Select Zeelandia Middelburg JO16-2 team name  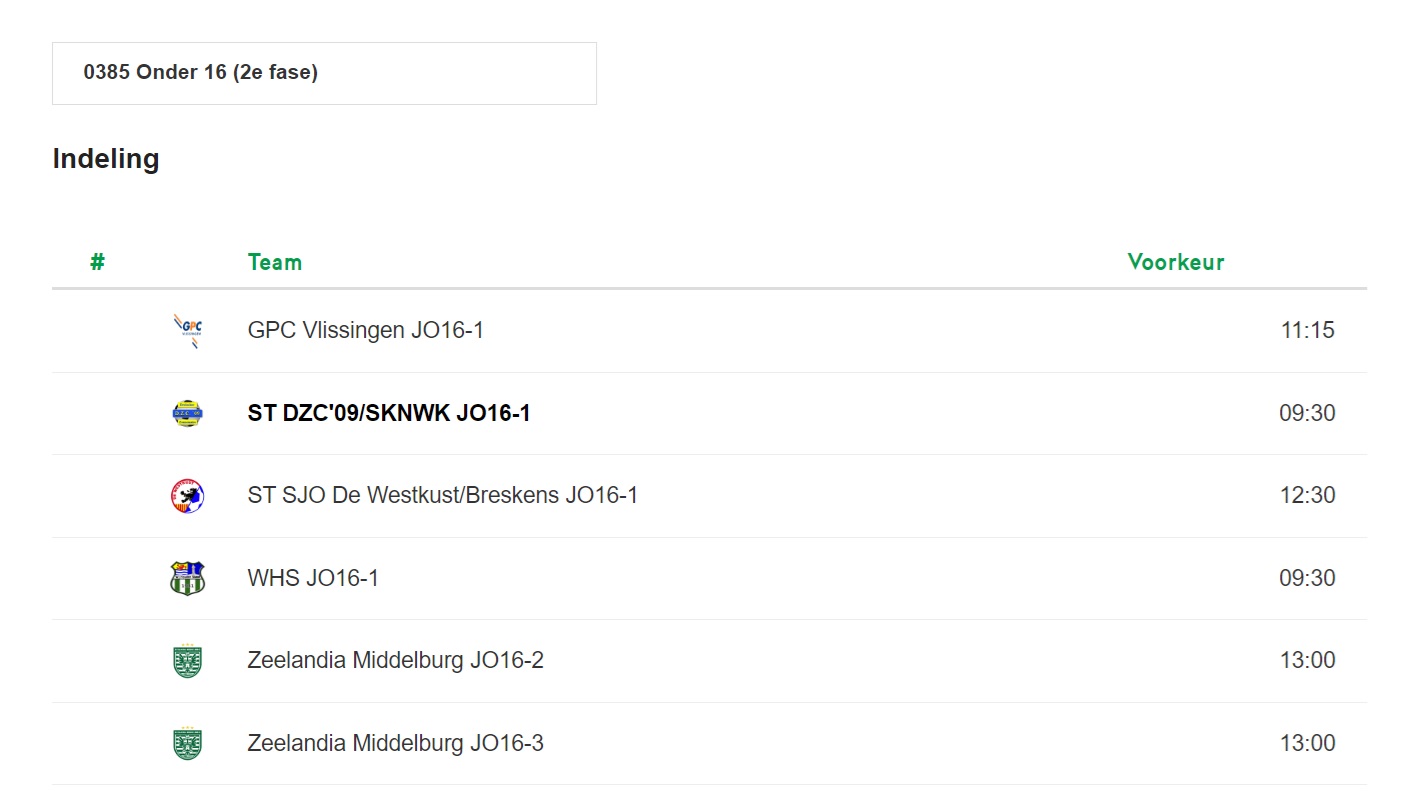[x=396, y=660]
